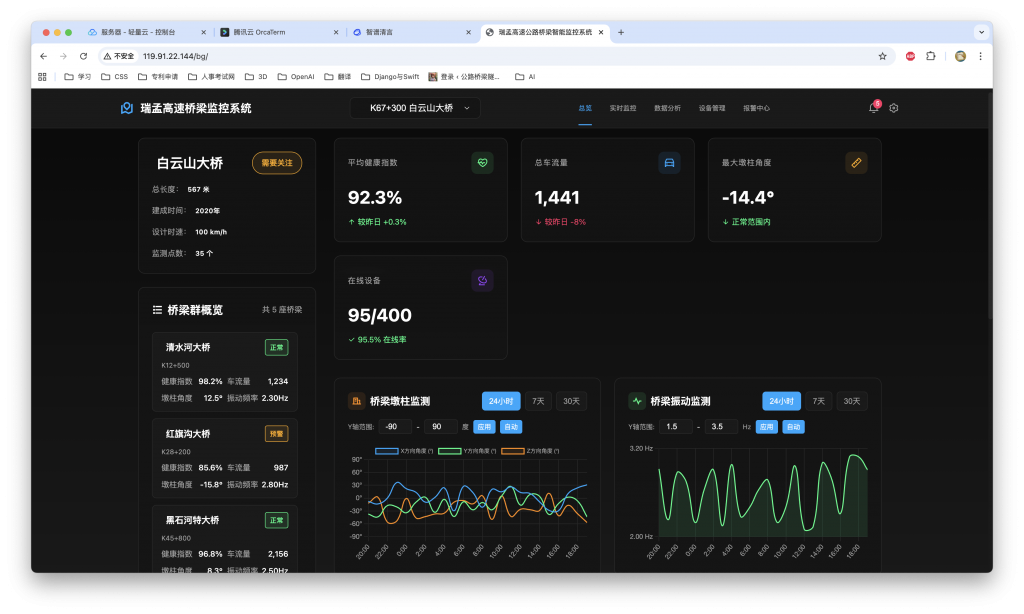
Task: Click the purple icon on 在线设备 card
Action: pos(482,281)
